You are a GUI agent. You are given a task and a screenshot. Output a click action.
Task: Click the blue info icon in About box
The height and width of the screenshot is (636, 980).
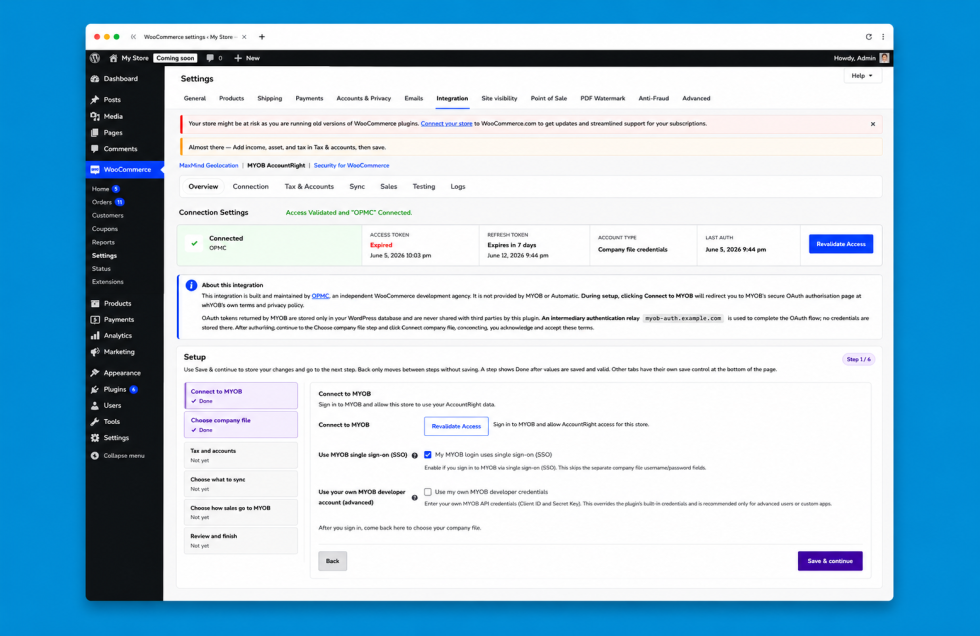coord(191,285)
